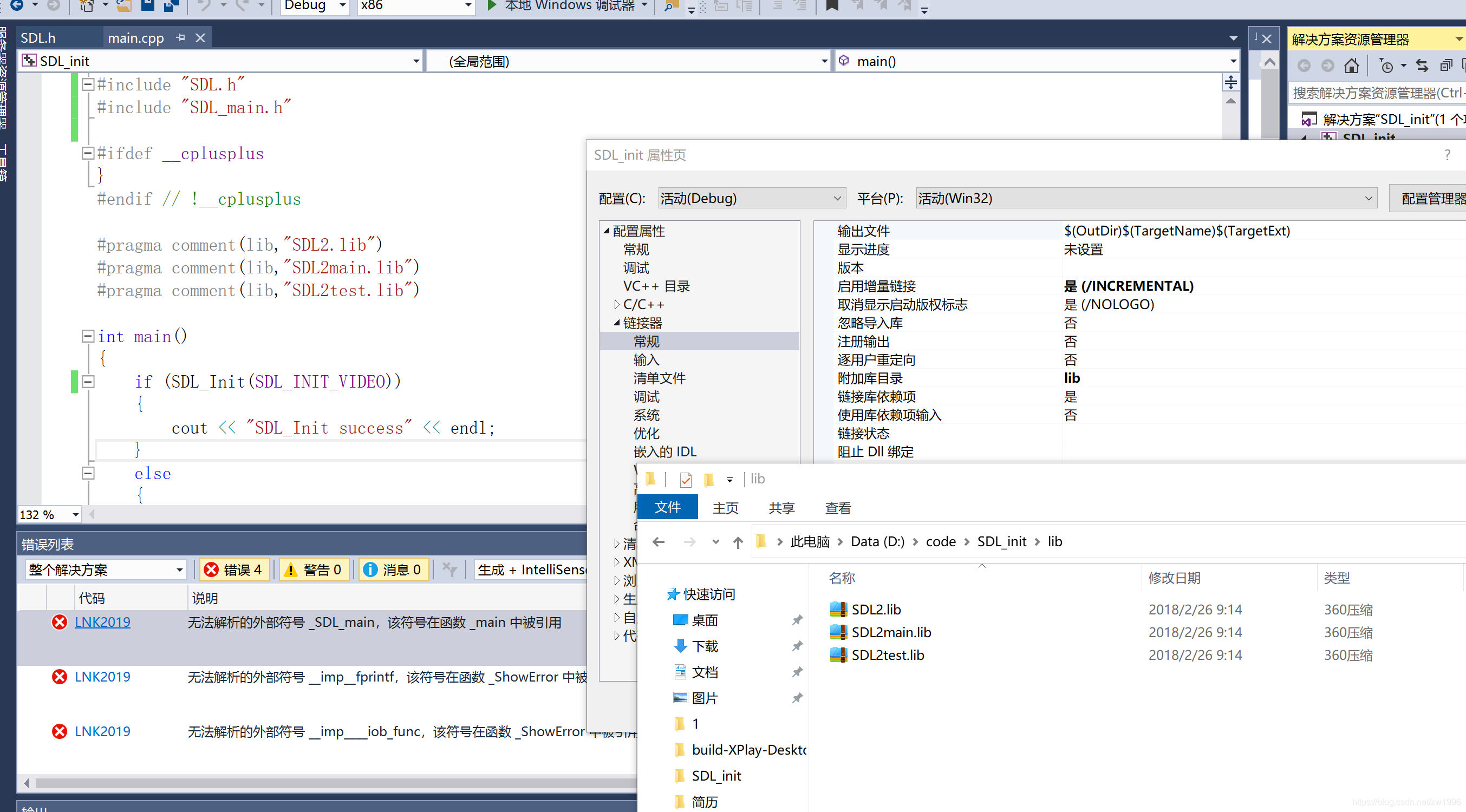Toggle the pin next to 桌面 in quick access
Image resolution: width=1466 pixels, height=812 pixels.
tap(797, 620)
